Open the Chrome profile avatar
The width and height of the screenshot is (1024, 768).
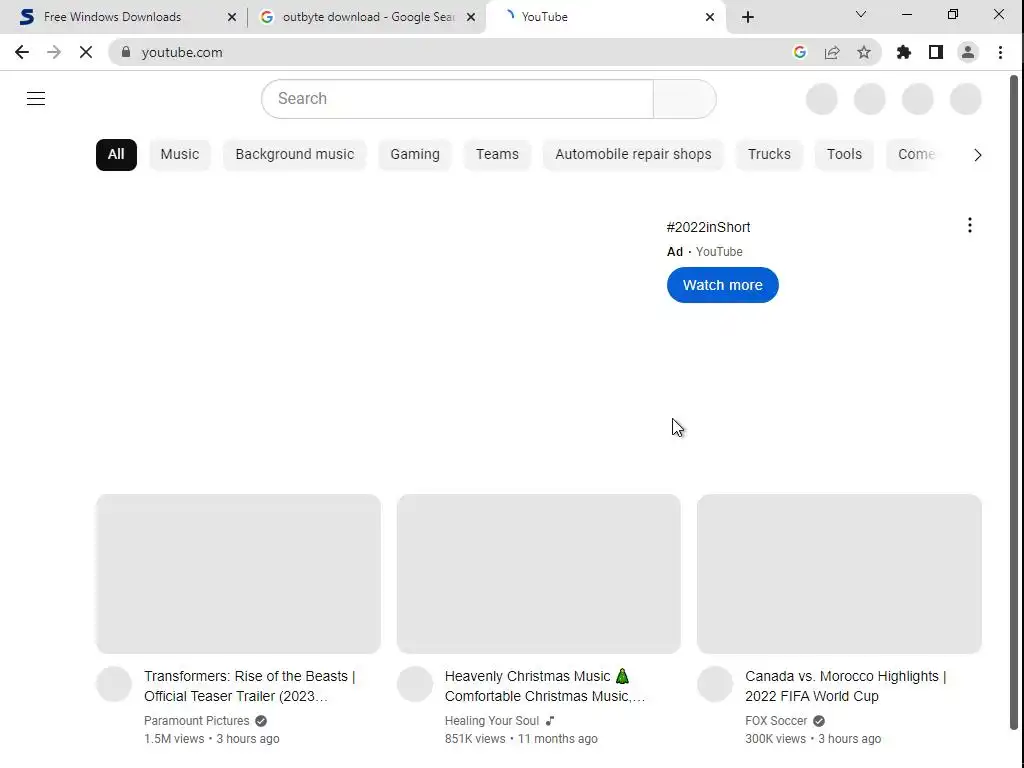[x=968, y=52]
